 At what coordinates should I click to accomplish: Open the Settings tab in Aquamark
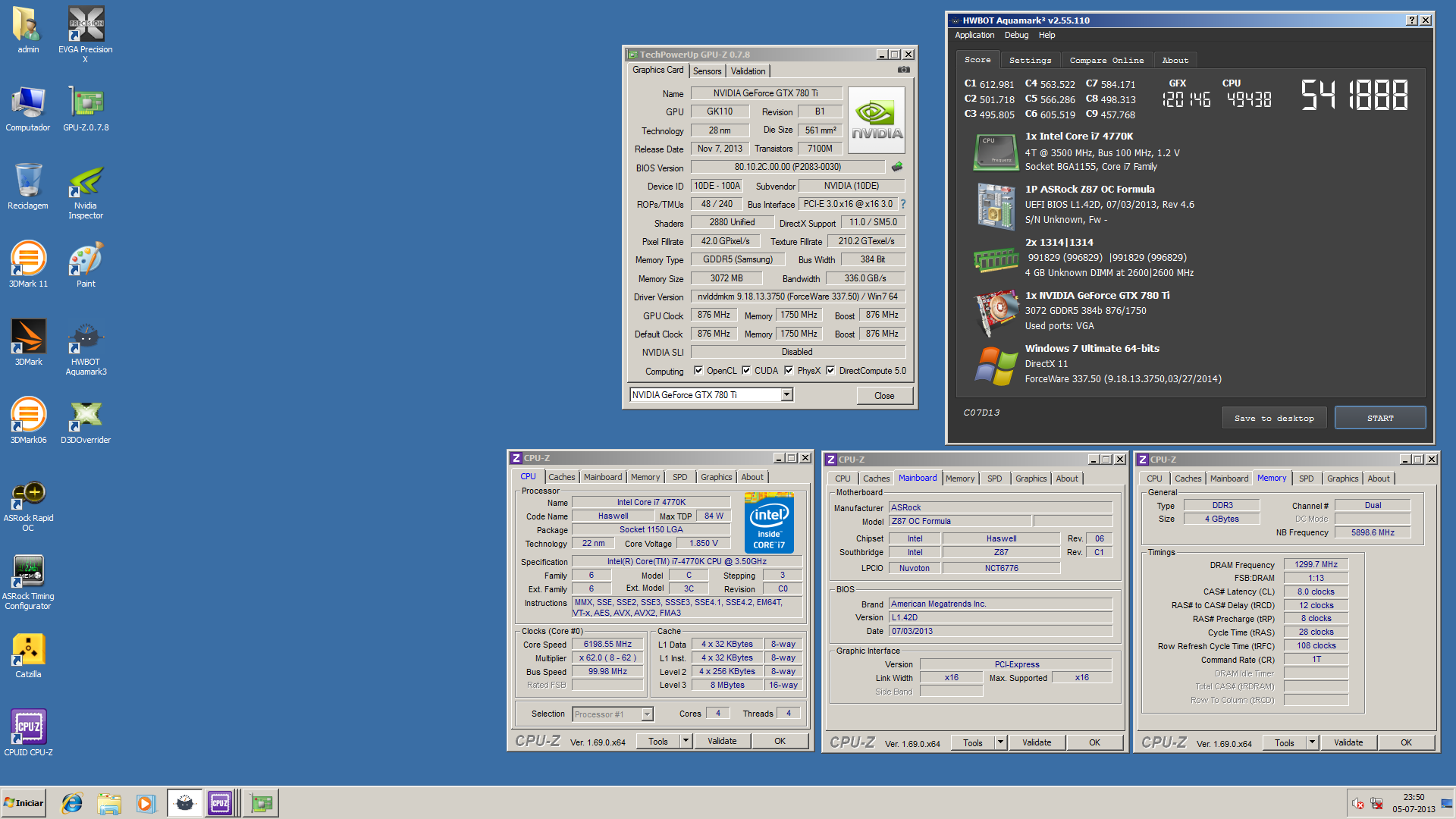pos(1030,61)
